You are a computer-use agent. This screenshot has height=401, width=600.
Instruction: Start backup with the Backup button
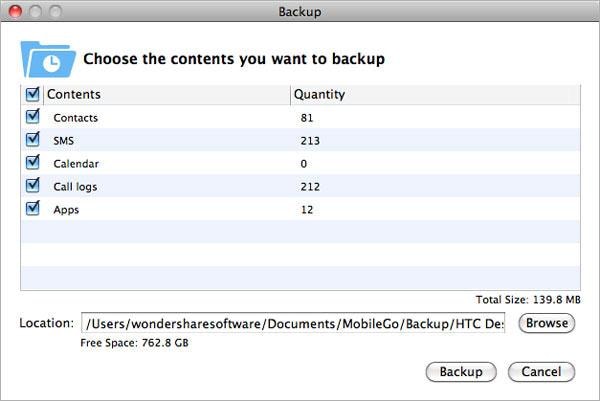tap(461, 372)
